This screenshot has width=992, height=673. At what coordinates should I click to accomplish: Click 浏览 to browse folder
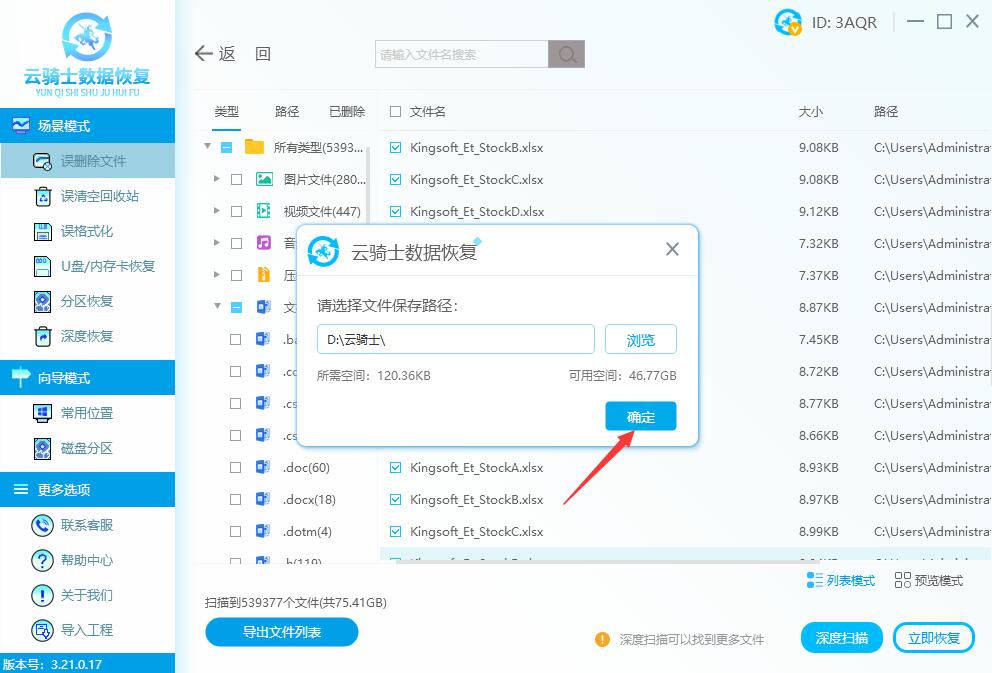641,340
